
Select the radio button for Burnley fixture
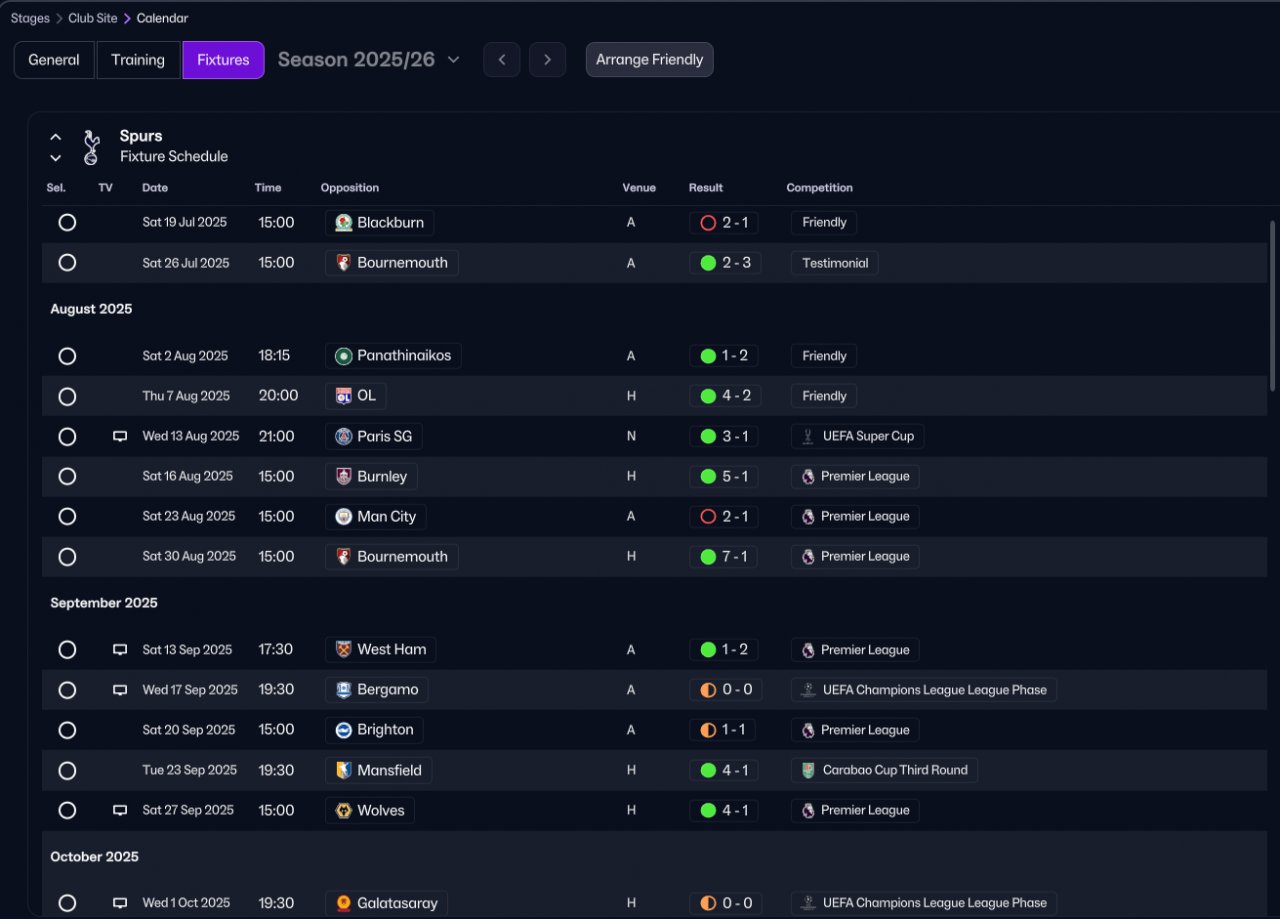(67, 476)
